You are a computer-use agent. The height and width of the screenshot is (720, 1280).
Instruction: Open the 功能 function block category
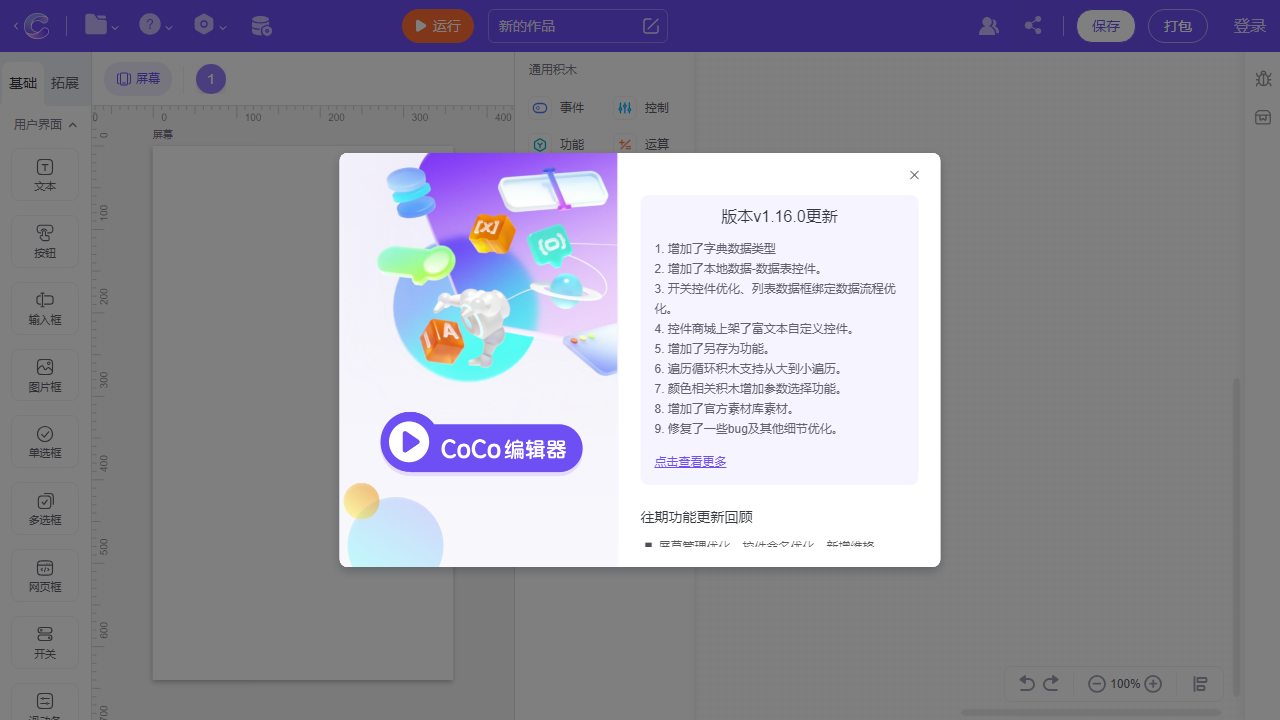558,144
